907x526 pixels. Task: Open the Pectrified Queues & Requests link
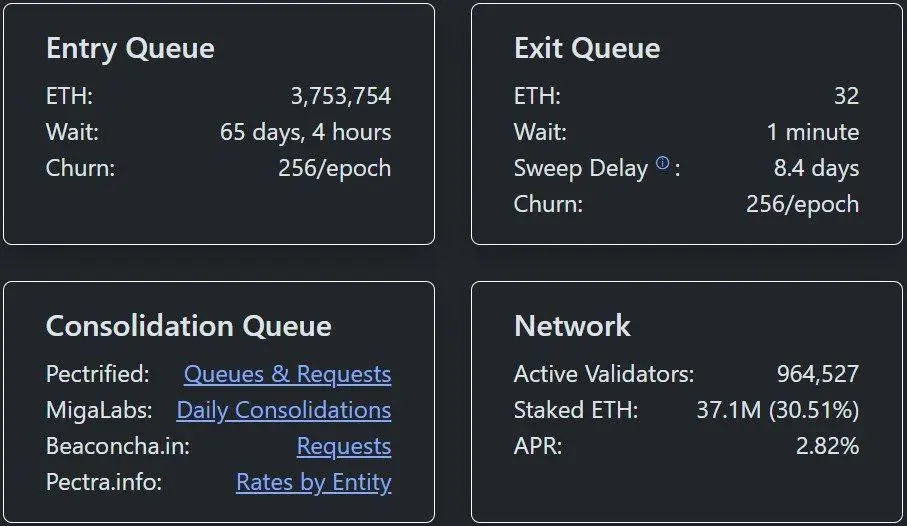(287, 374)
